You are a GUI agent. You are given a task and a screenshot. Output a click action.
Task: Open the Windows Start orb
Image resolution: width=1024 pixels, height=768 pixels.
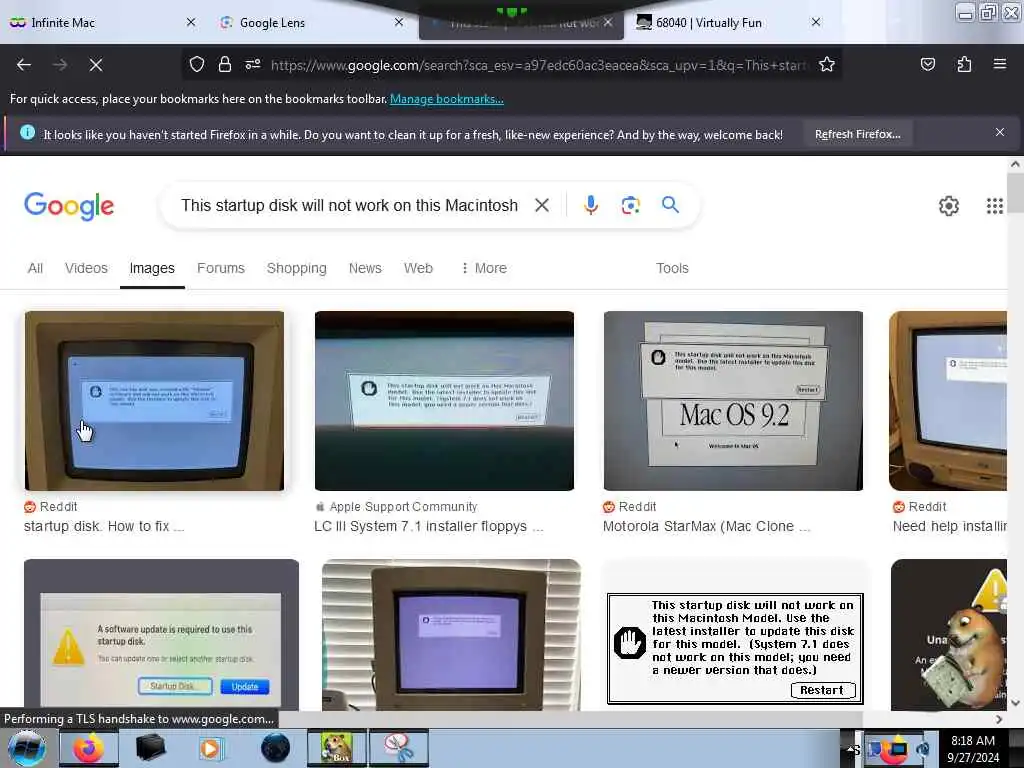click(26, 748)
